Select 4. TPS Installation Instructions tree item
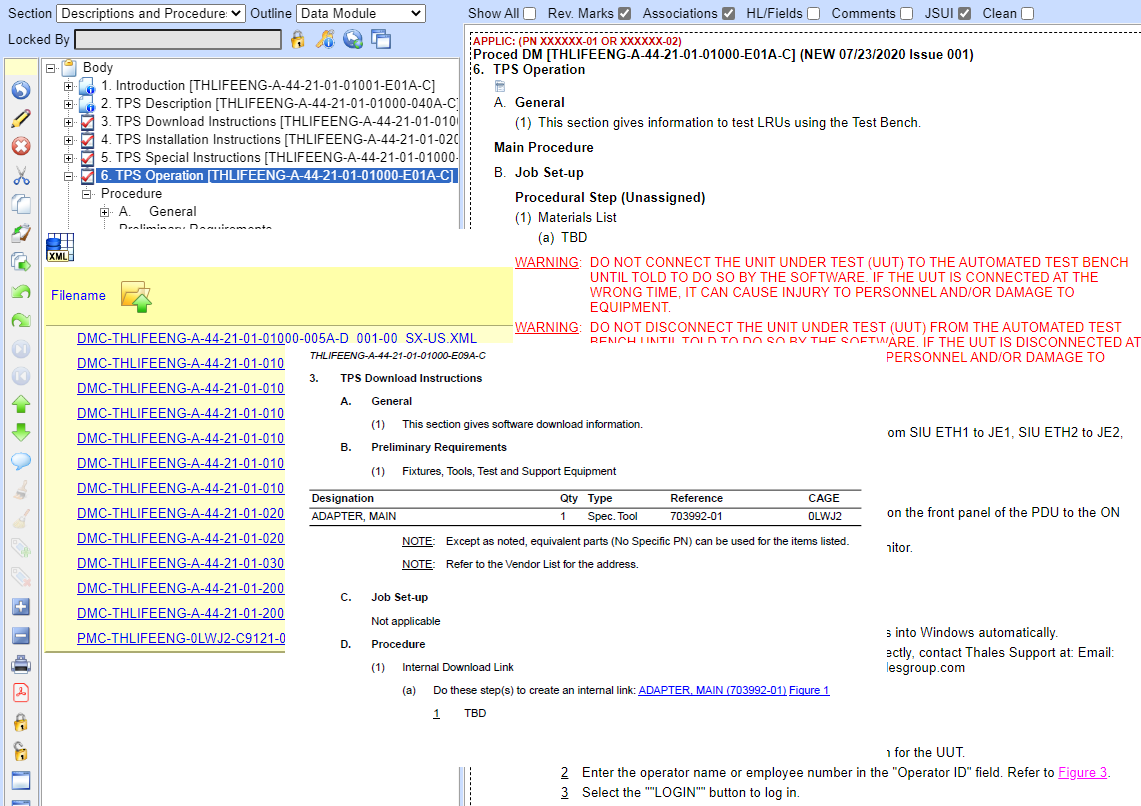 point(279,140)
